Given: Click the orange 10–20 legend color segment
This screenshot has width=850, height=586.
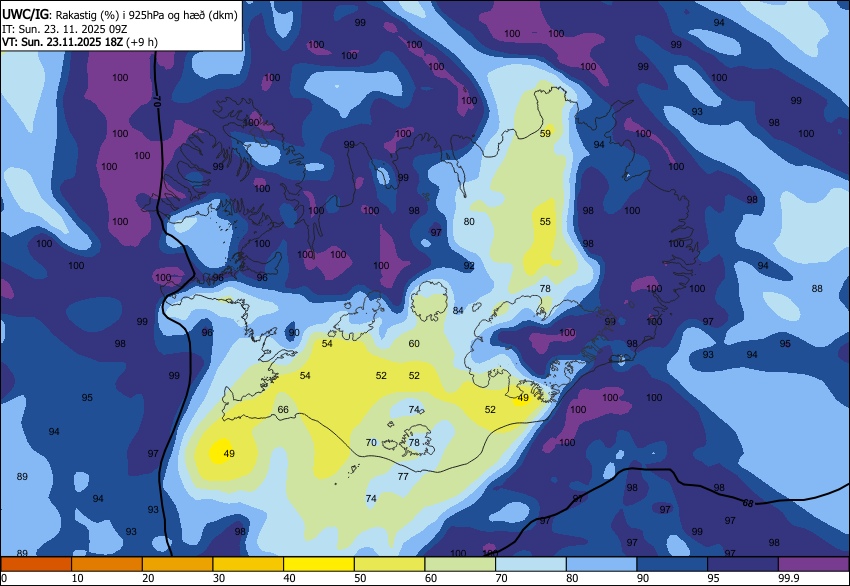Looking at the screenshot, I should click(107, 564).
